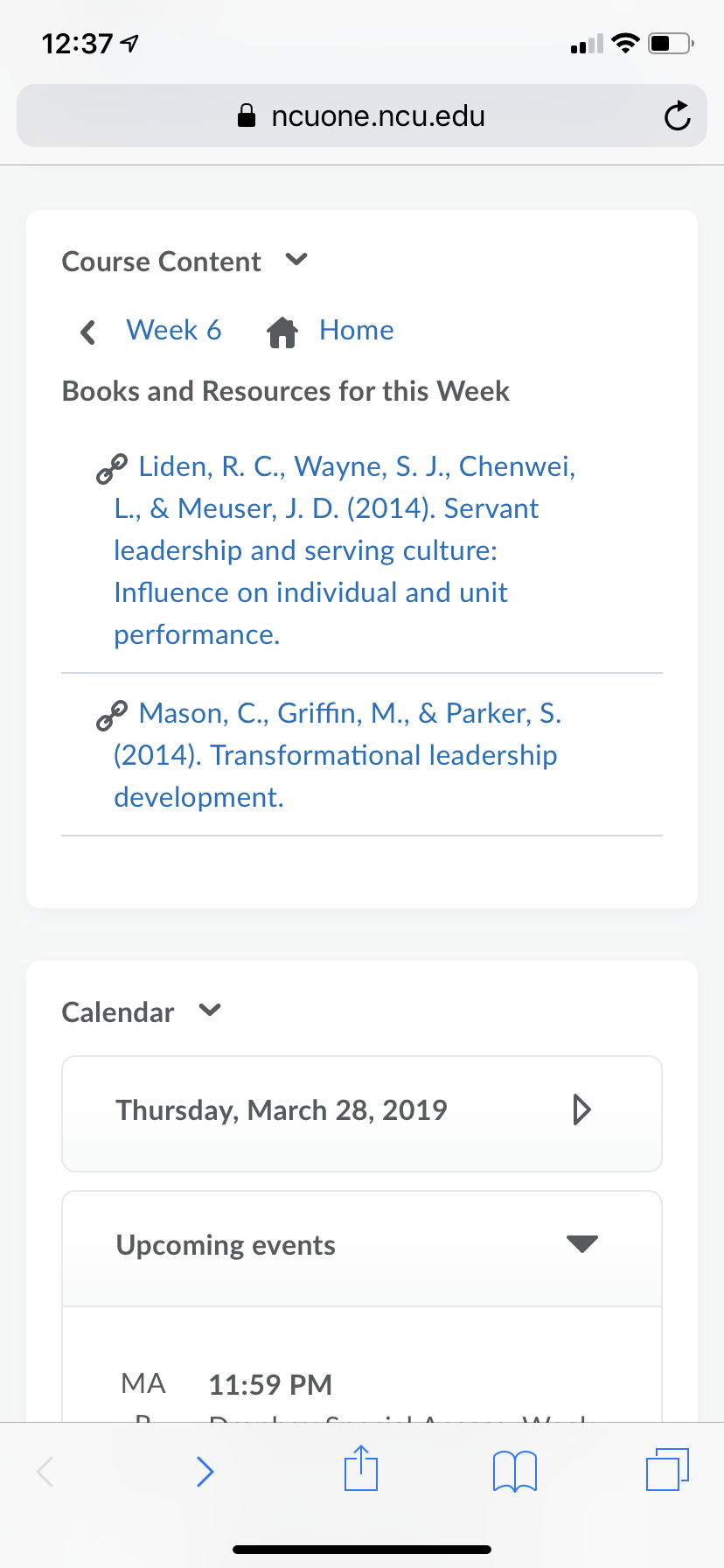Go back using the Week 6 chevron
Viewport: 724px width, 1568px height.
pos(87,332)
